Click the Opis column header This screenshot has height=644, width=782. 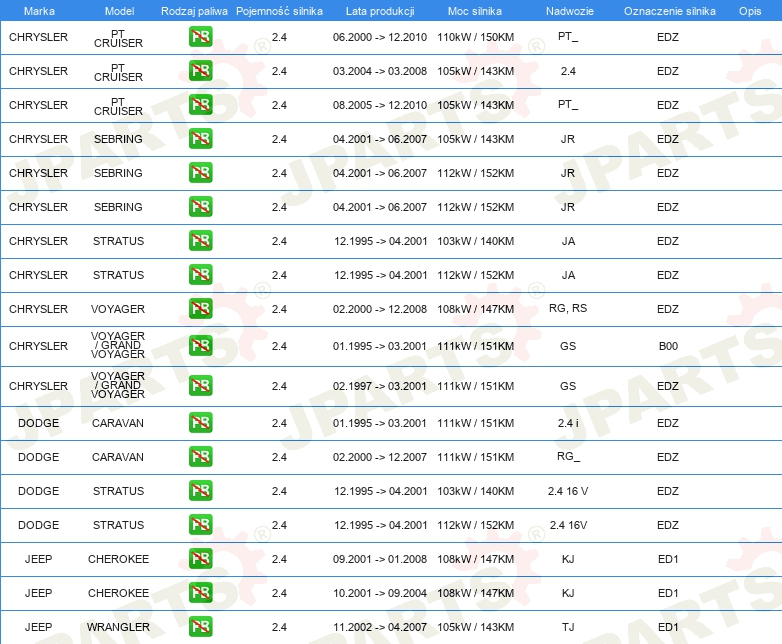750,11
